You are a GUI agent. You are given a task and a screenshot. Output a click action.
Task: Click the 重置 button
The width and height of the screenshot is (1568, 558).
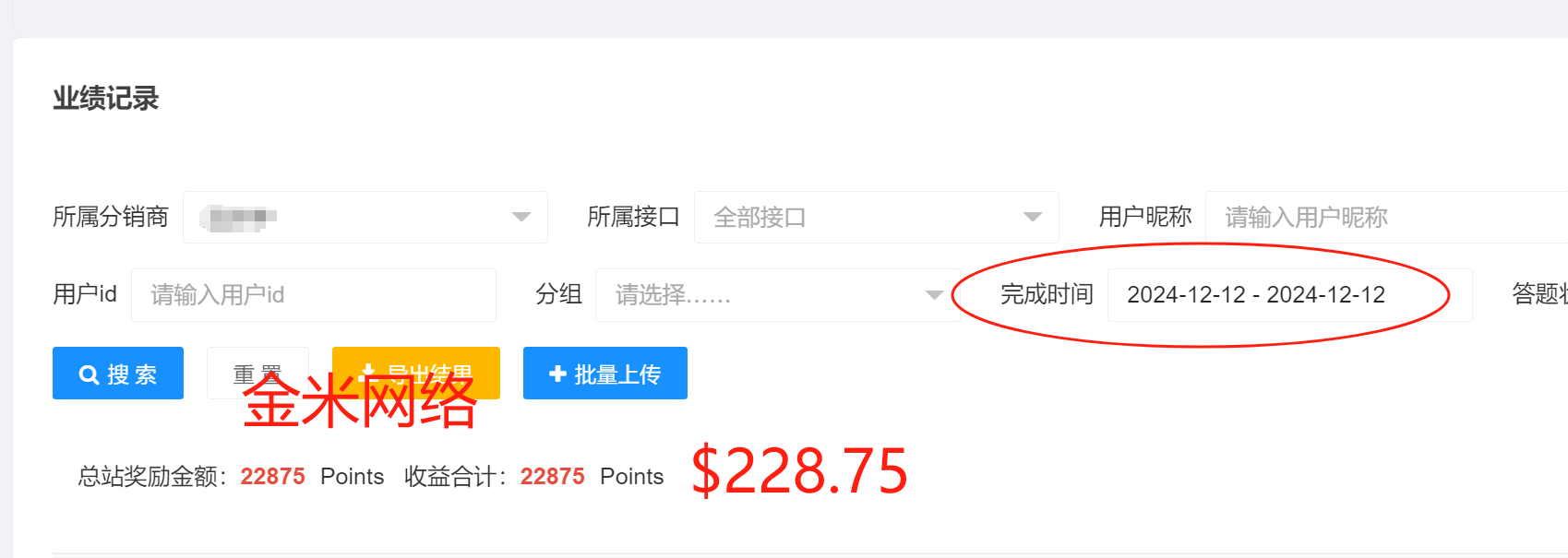click(x=257, y=374)
